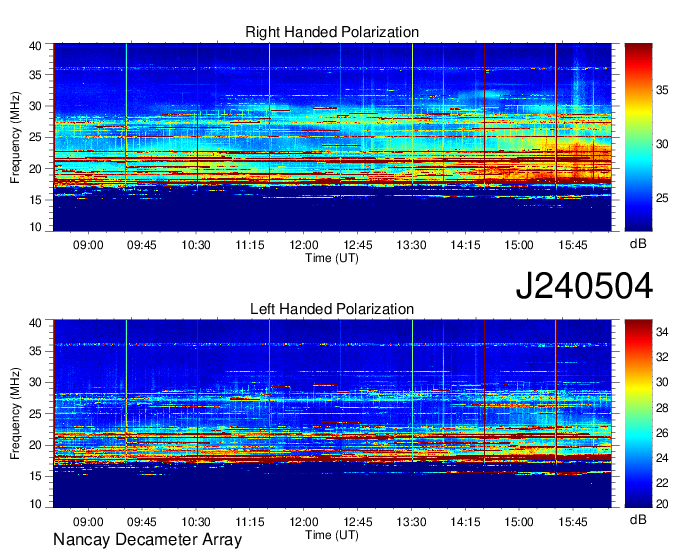Click 11:15 tick on bottom plot
680x552 pixels.
pyautogui.click(x=250, y=522)
